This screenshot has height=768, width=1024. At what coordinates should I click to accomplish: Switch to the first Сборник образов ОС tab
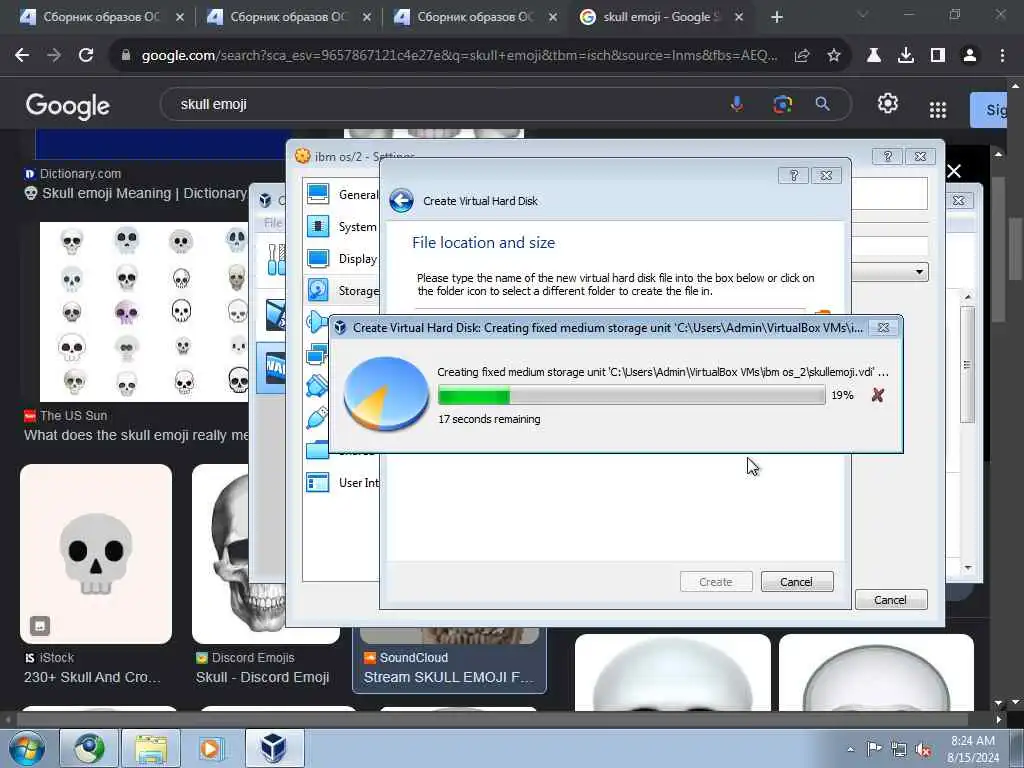(x=101, y=18)
